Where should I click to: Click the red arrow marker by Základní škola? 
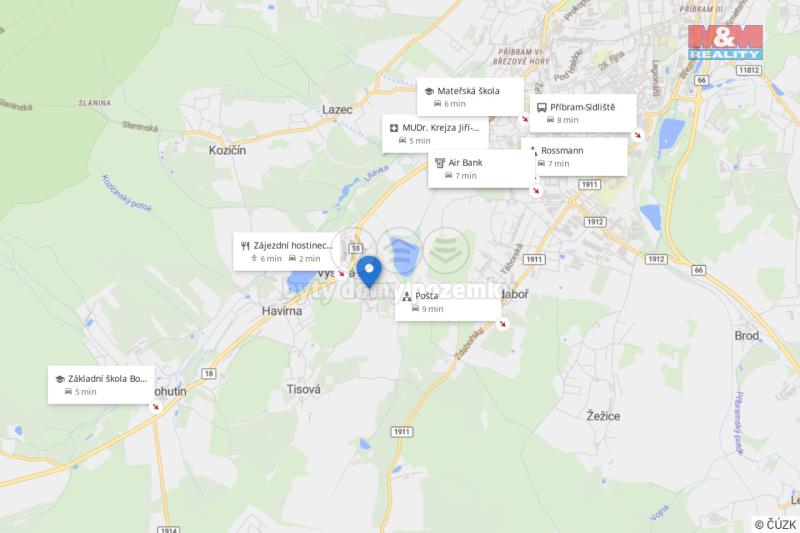point(155,407)
